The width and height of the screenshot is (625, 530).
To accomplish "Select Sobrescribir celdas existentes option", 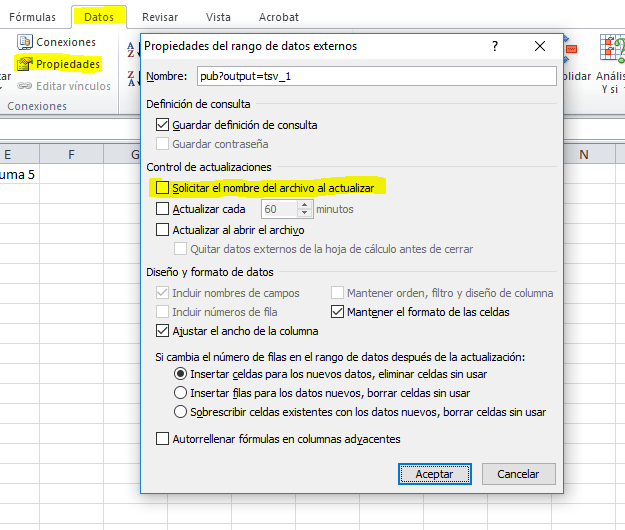I will click(x=181, y=412).
